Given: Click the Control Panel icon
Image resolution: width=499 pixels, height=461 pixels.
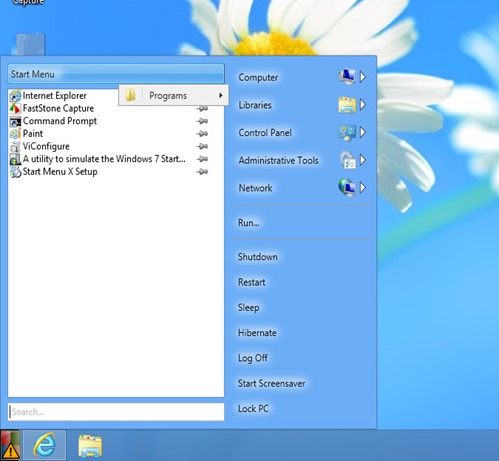Looking at the screenshot, I should point(347,133).
